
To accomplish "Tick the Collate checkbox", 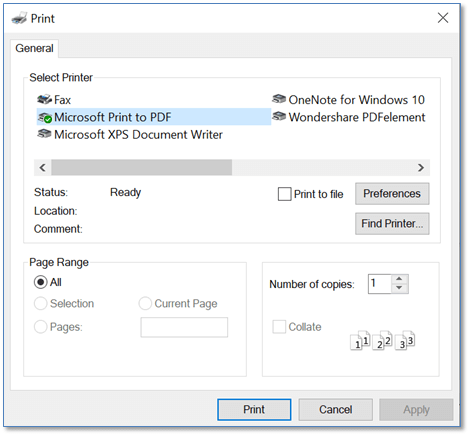I will pos(279,327).
